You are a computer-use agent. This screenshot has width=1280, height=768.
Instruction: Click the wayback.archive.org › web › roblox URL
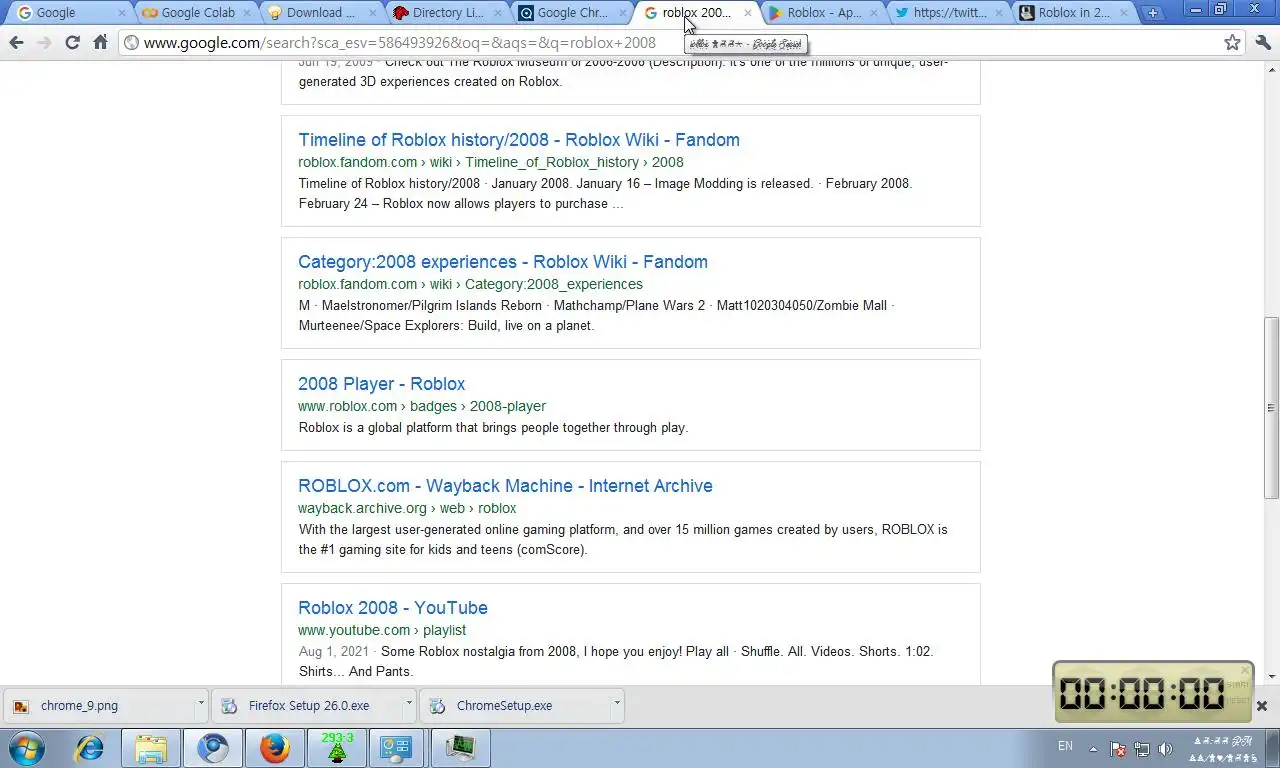(407, 508)
